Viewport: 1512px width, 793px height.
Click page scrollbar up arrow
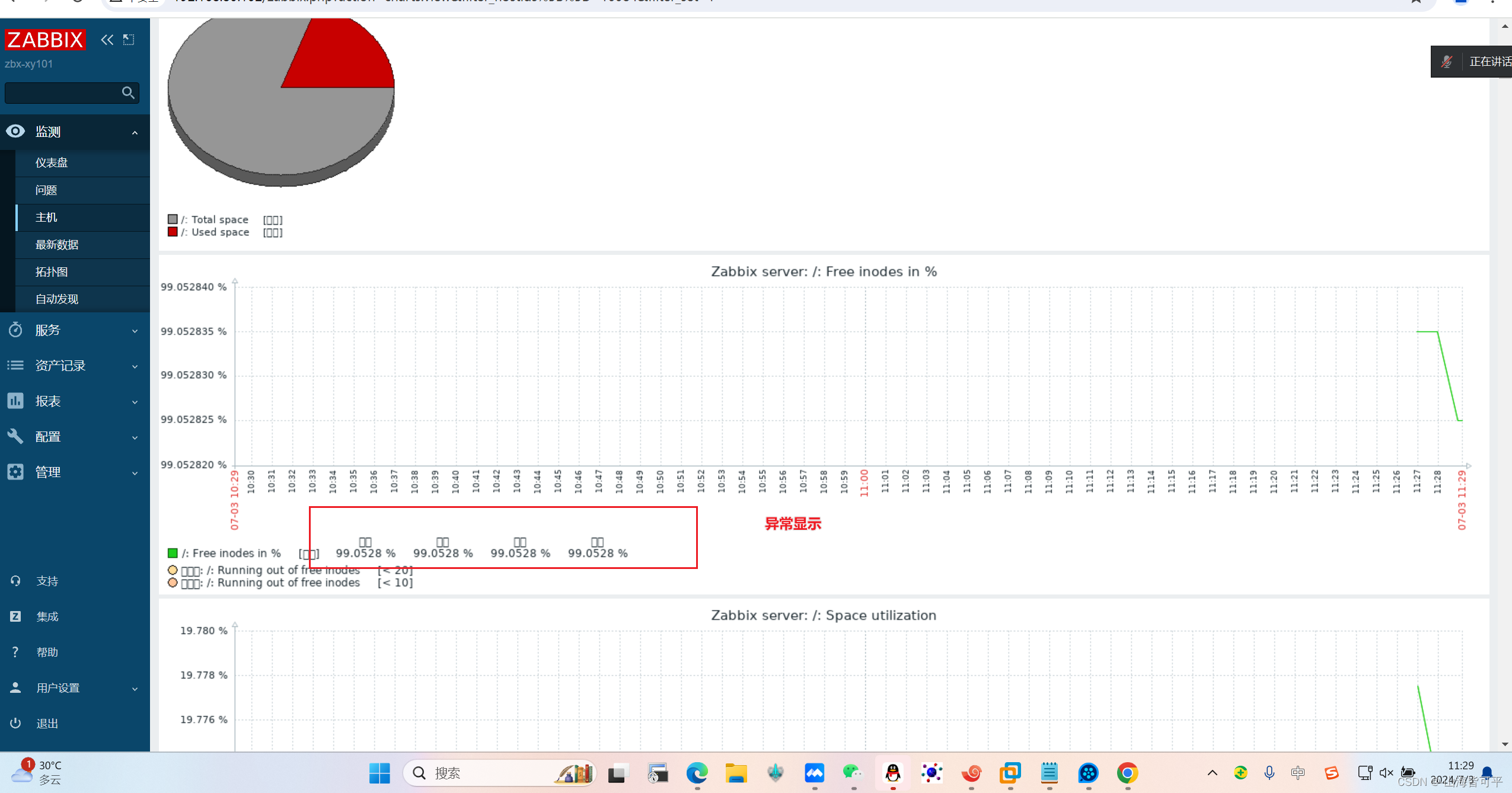(x=1505, y=25)
